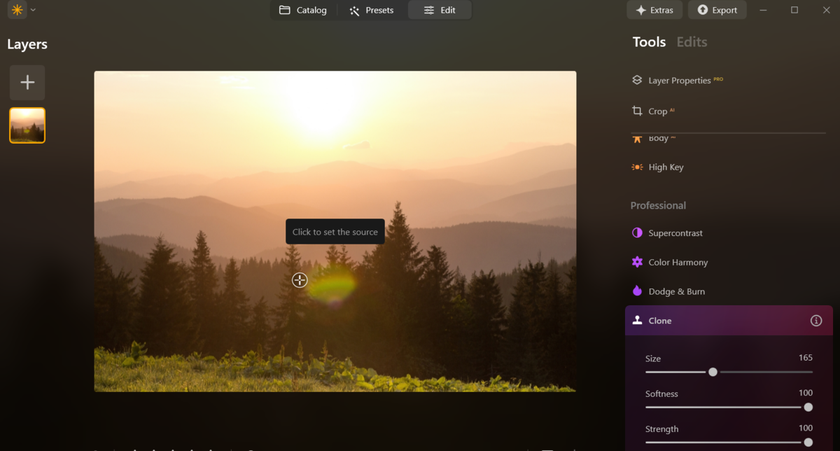Add a new layer with plus button
This screenshot has width=840, height=451.
tap(27, 83)
